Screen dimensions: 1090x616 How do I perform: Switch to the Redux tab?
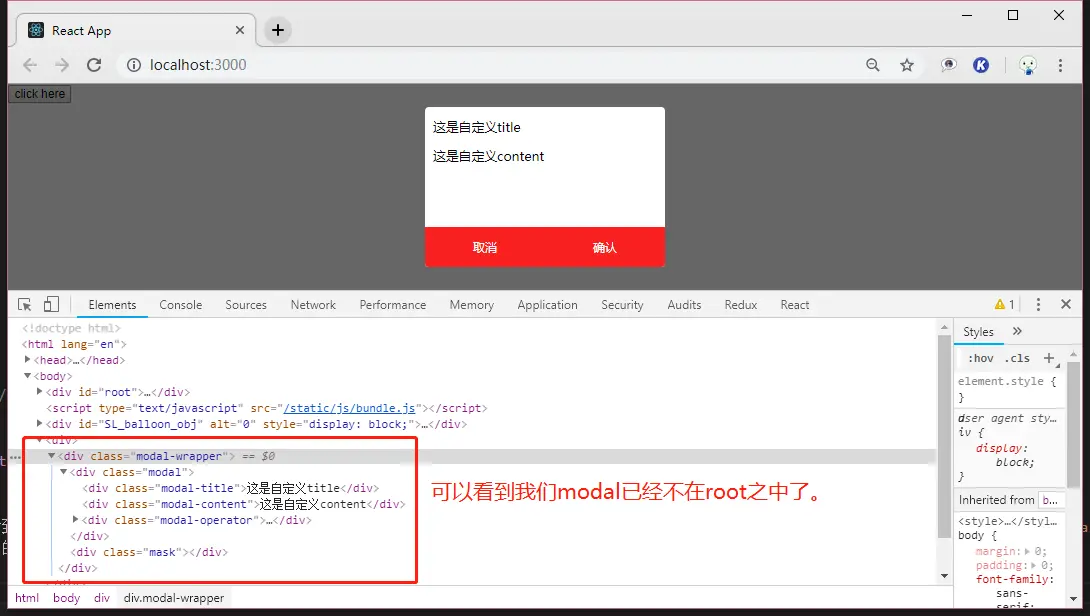point(740,305)
